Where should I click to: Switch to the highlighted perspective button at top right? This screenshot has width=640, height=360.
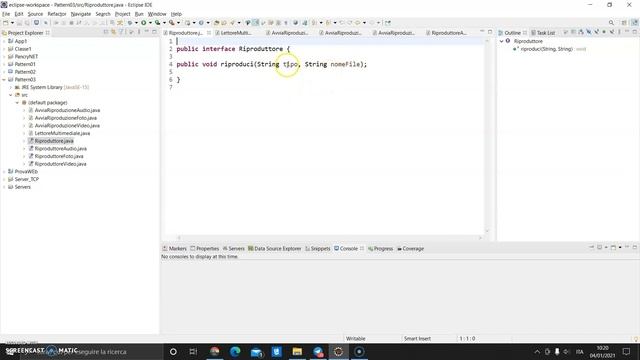(635, 23)
